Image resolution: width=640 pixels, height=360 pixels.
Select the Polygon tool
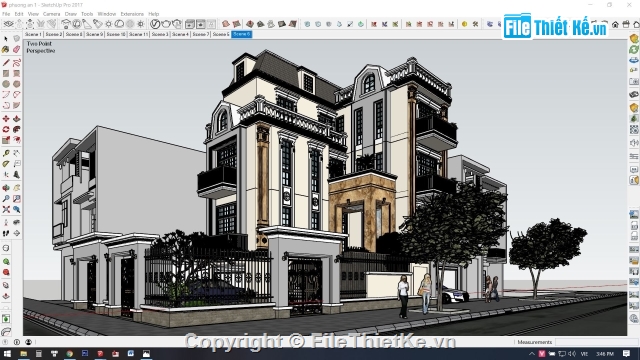click(16, 84)
